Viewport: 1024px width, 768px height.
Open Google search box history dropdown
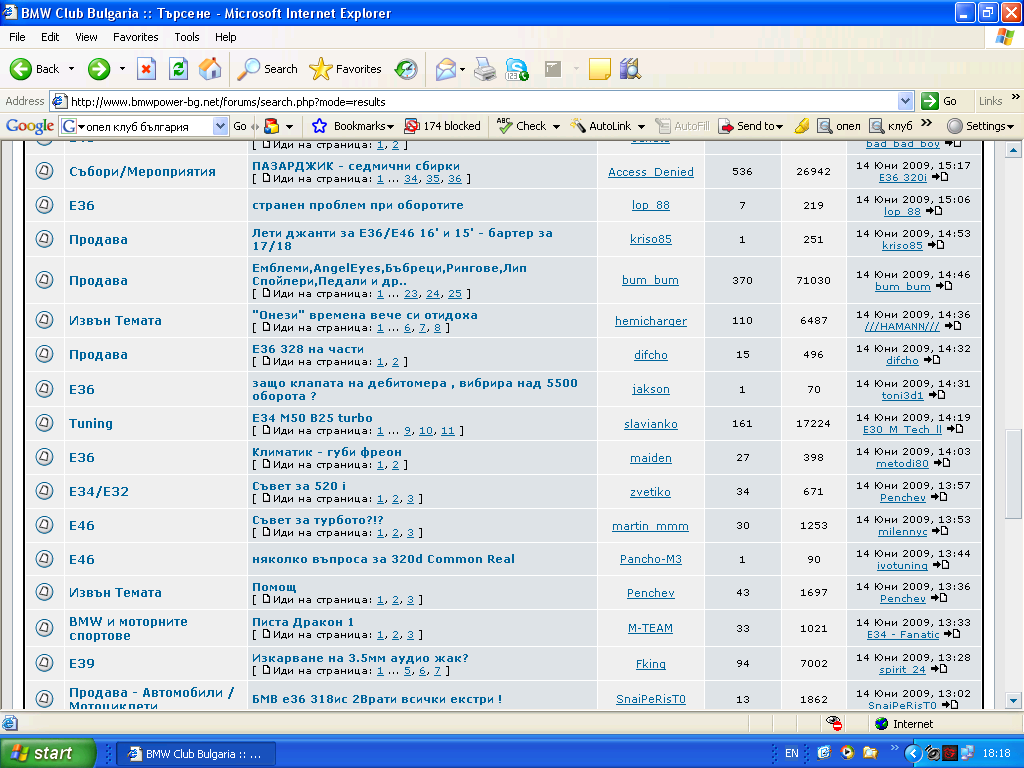220,126
